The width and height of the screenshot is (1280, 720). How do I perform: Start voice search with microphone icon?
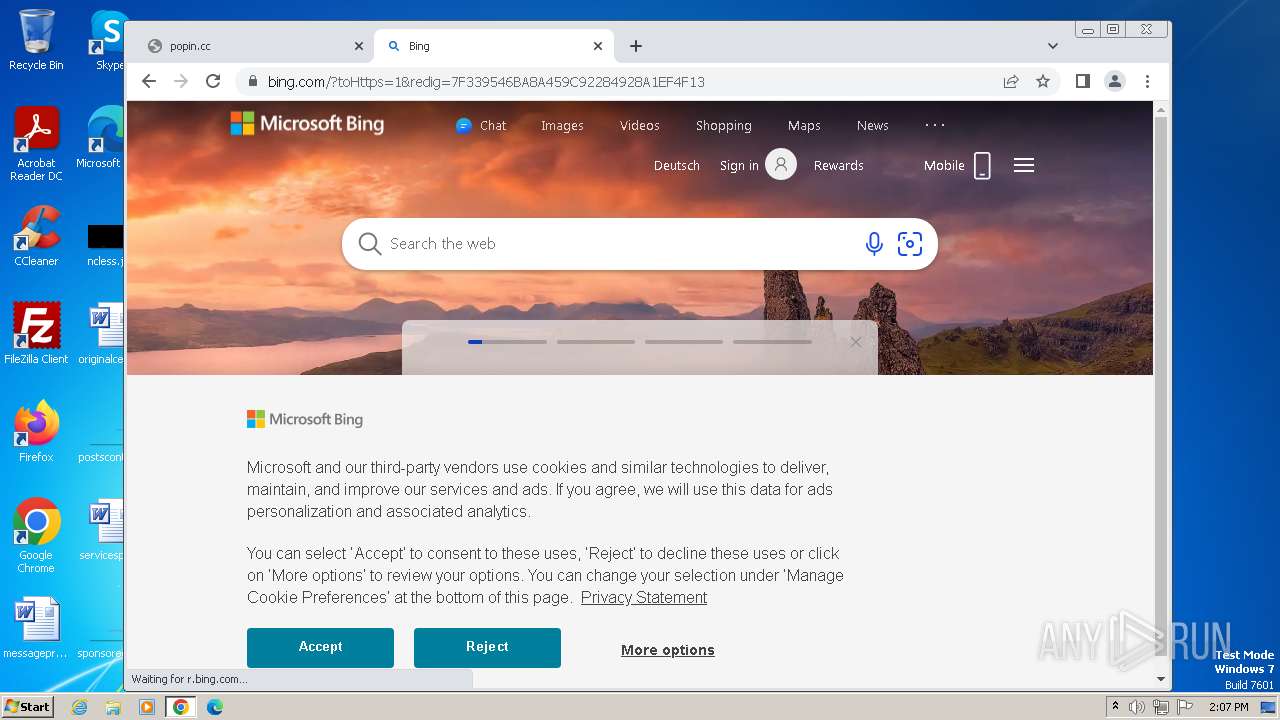point(874,244)
